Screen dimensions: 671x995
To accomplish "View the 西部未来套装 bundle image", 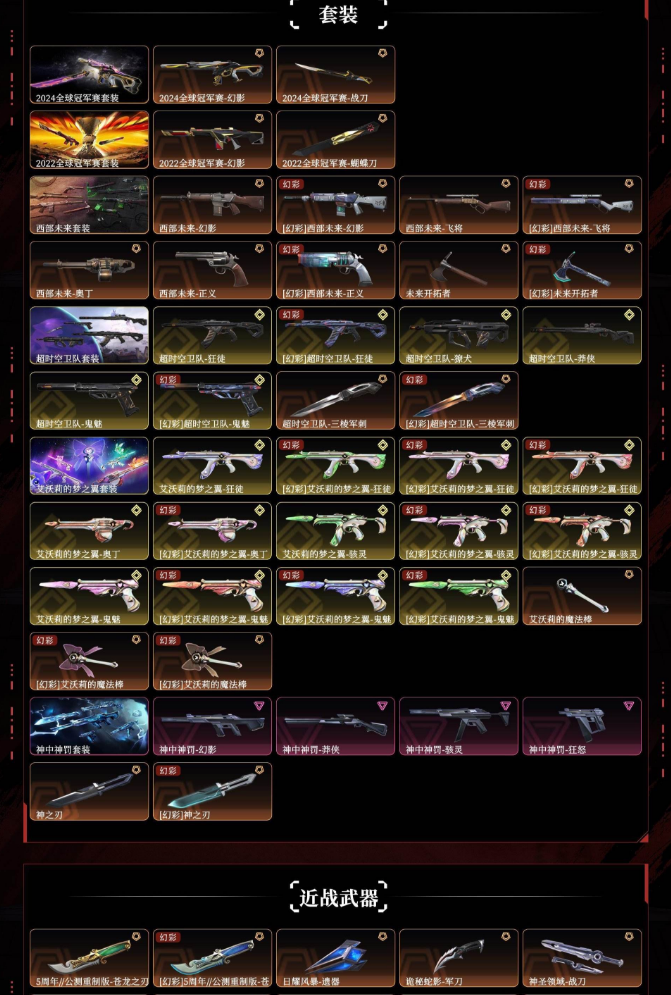I will point(89,205).
